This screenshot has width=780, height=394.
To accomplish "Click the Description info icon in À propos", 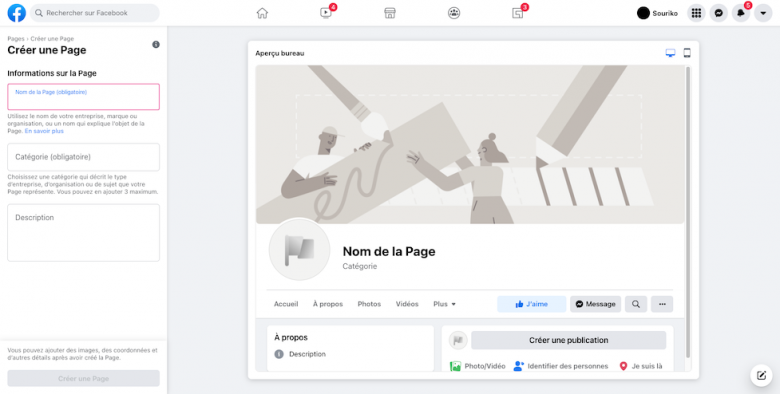I will (x=279, y=354).
